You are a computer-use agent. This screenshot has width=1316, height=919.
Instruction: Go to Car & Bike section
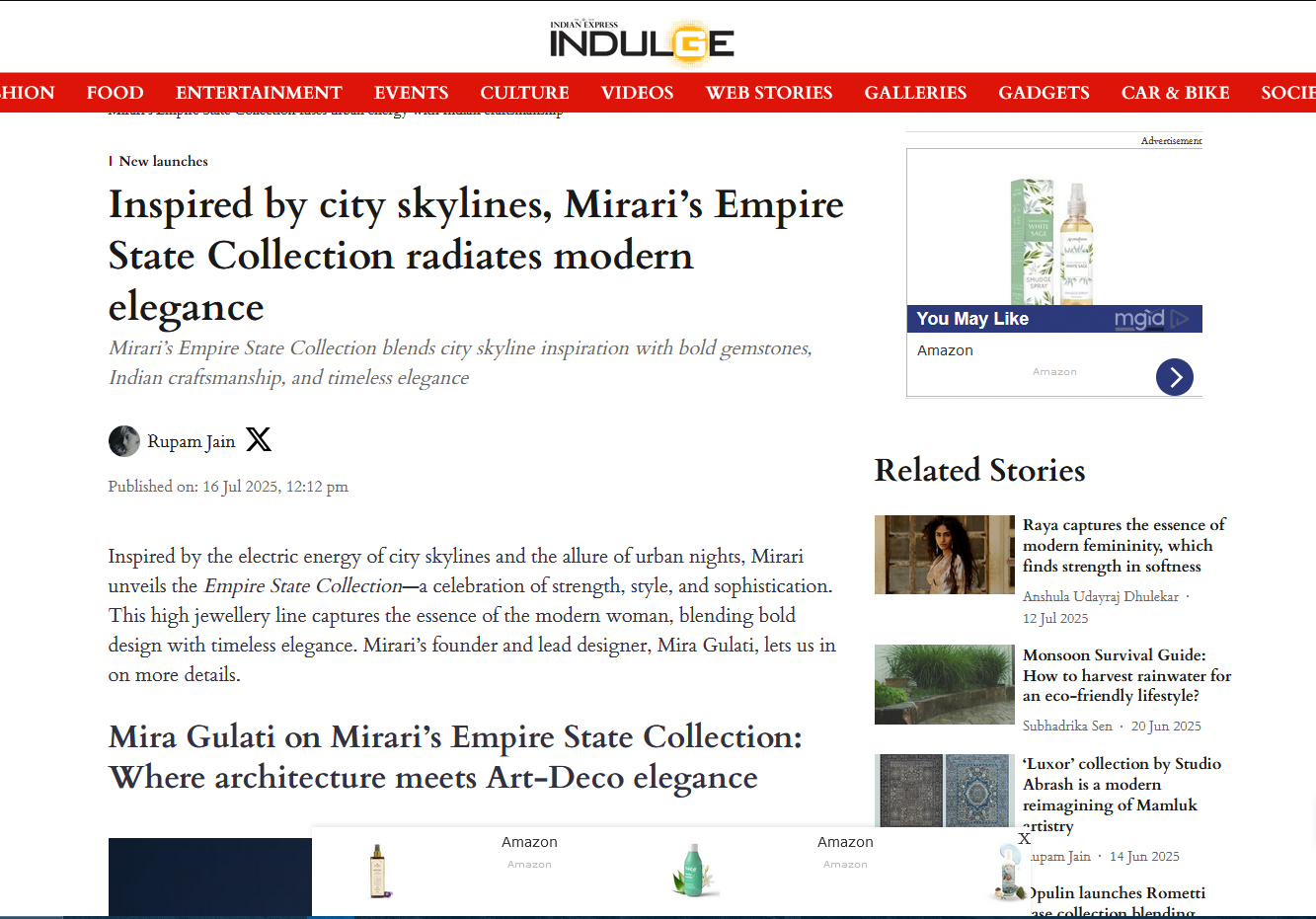[x=1175, y=93]
